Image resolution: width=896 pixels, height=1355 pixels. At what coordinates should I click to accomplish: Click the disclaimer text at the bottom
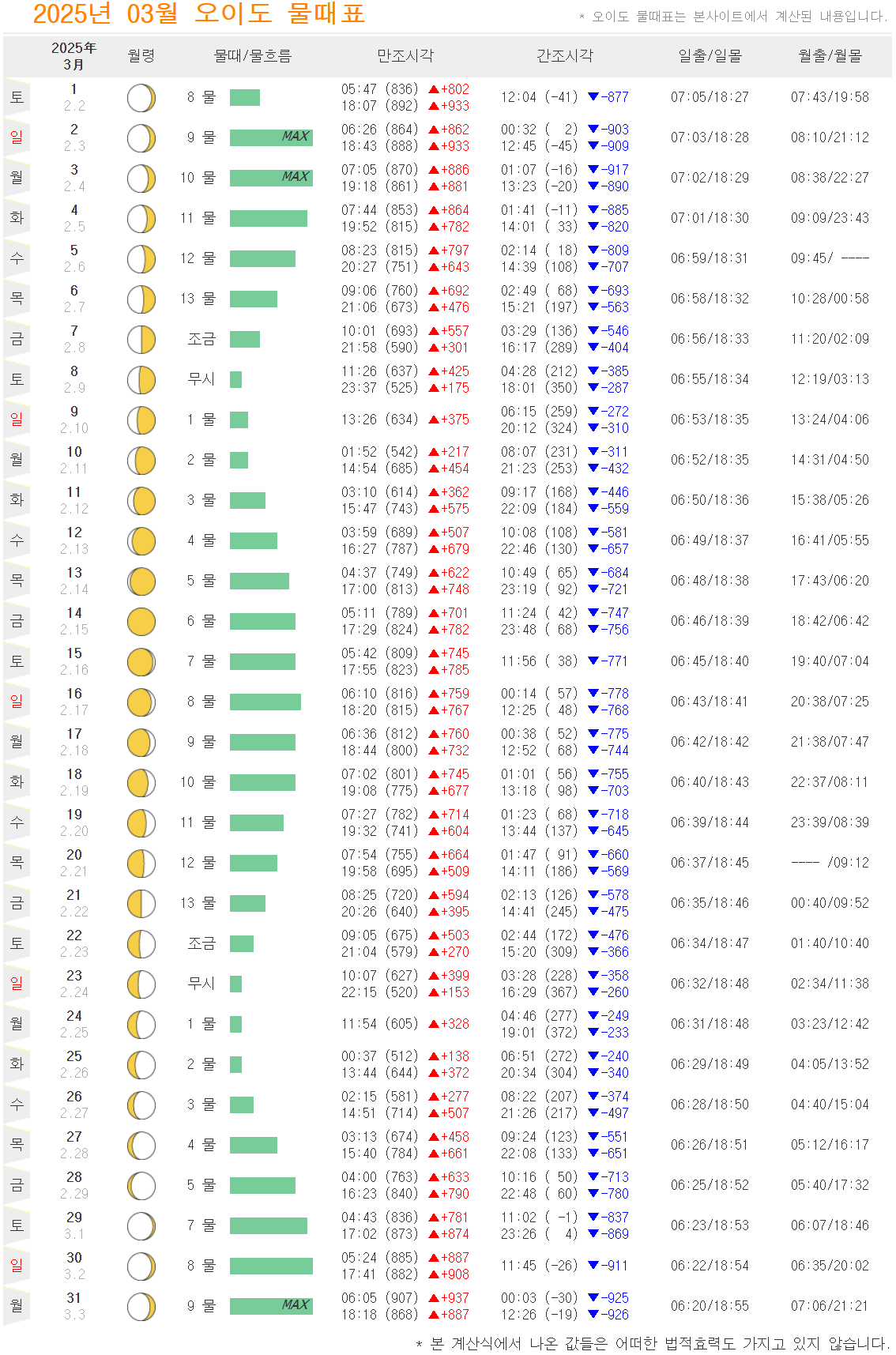[653, 1343]
